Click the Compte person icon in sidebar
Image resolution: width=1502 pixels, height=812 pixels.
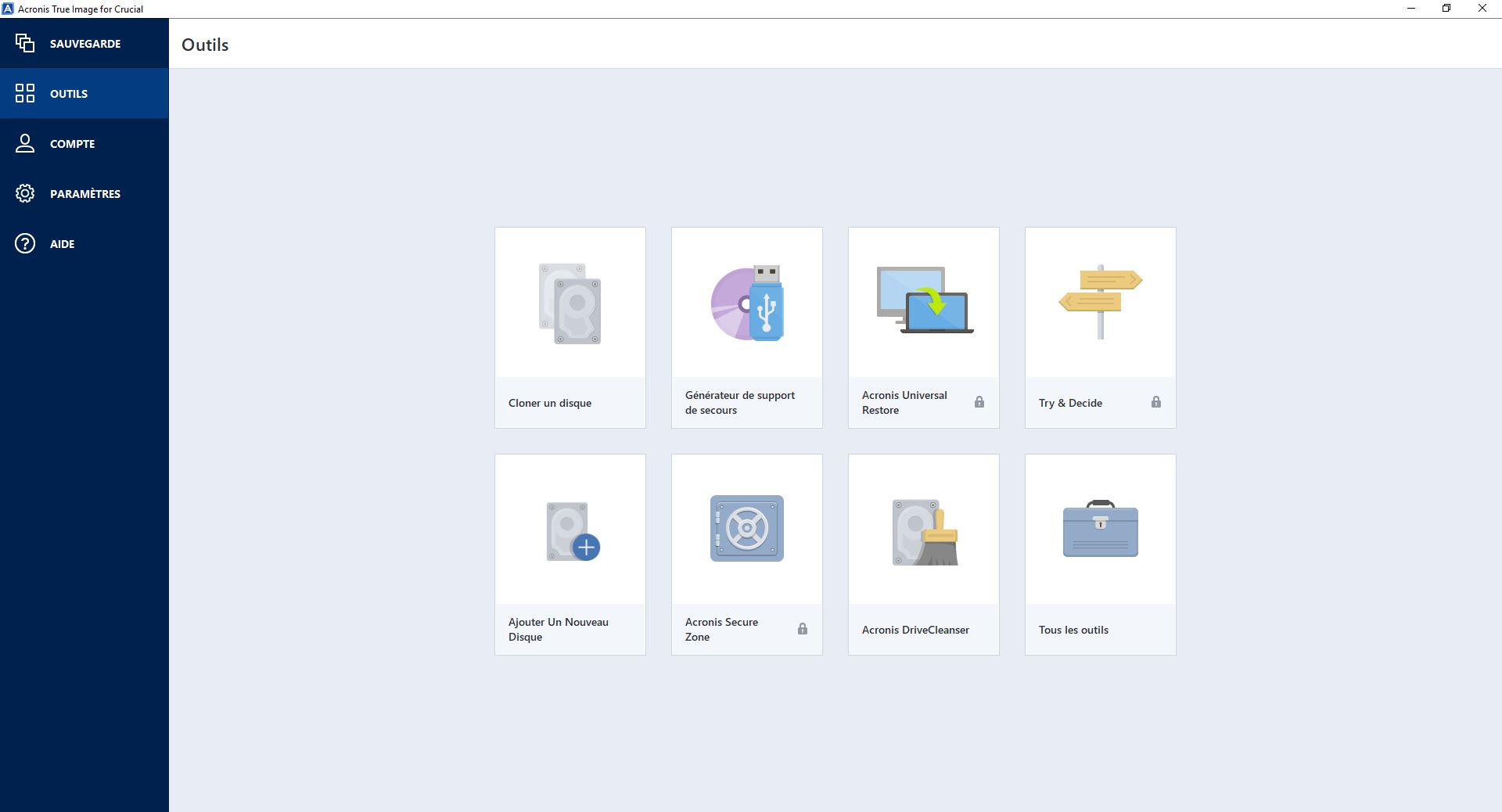pos(25,143)
